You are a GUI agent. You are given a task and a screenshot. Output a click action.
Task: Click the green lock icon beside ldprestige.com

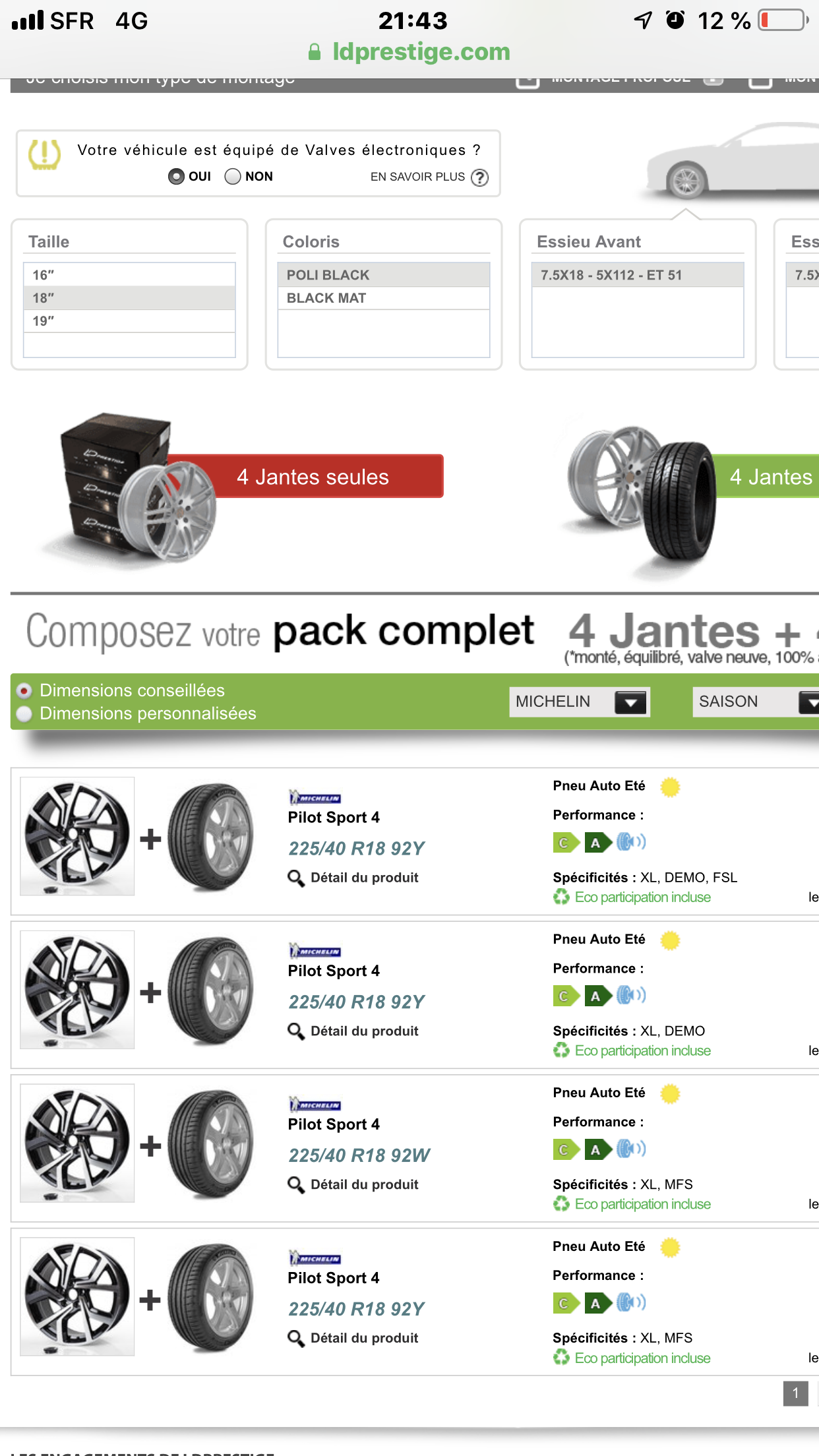coord(315,52)
